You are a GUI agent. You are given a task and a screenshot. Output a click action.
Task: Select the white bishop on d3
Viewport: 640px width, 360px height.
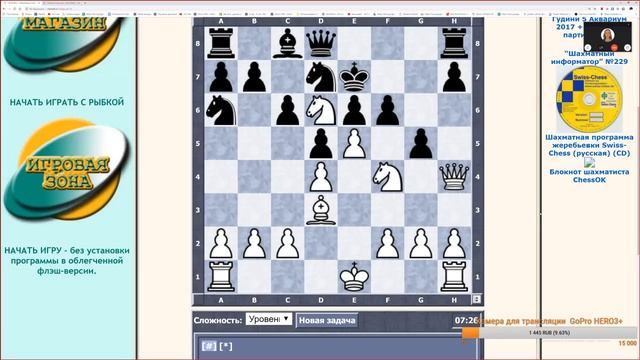(x=321, y=210)
